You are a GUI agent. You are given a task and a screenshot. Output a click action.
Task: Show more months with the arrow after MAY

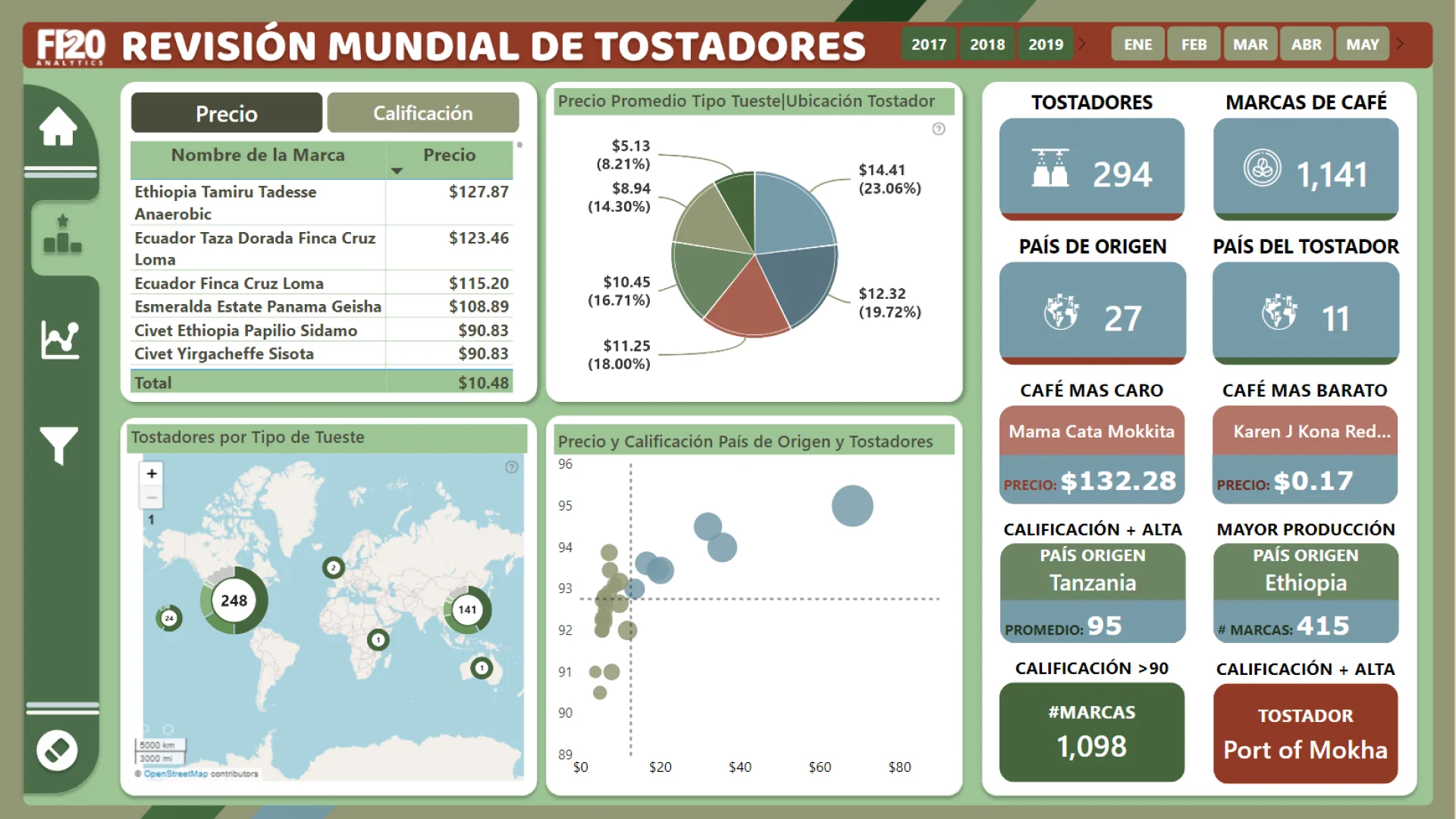click(1400, 44)
